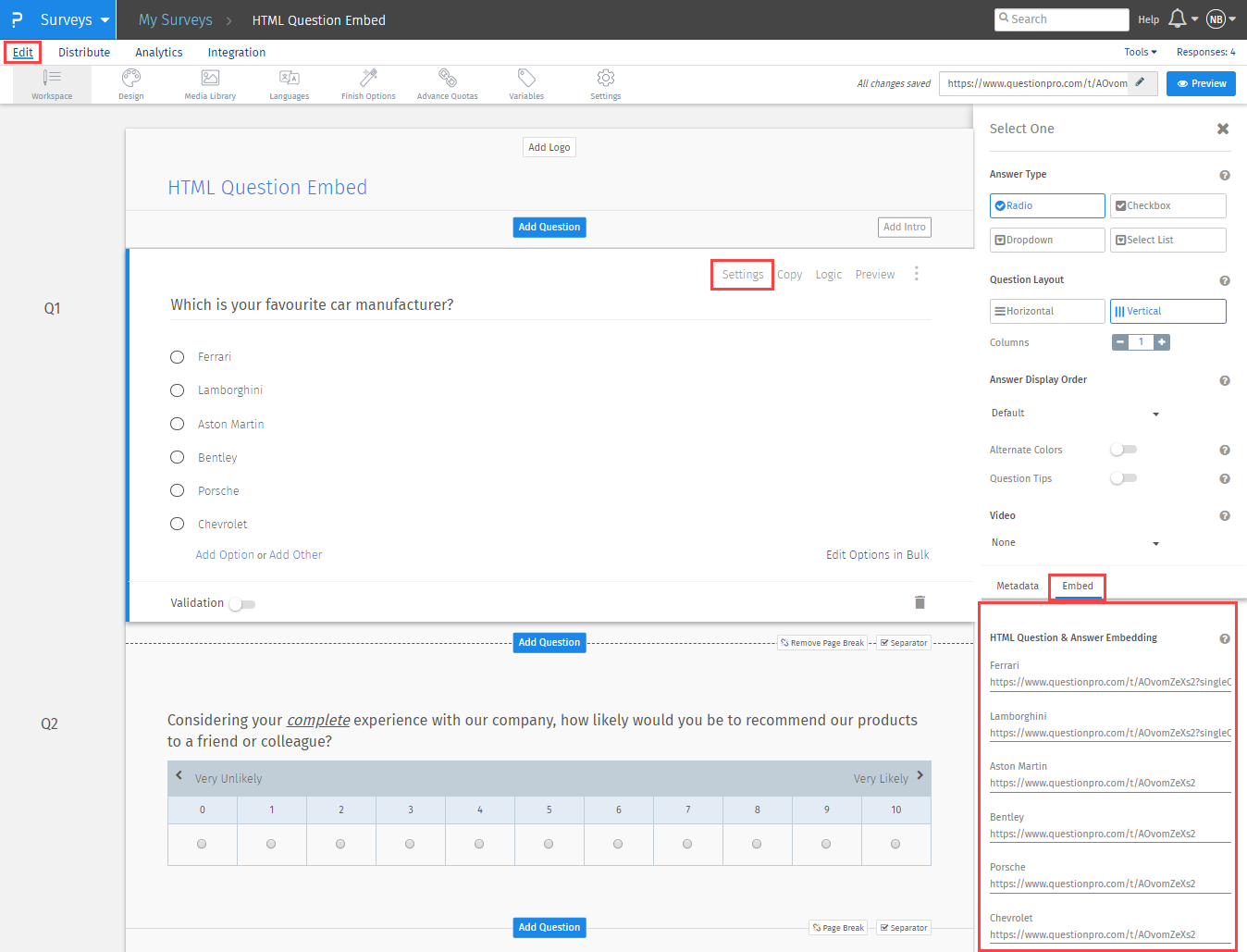Open help for Answer Display Order
The height and width of the screenshot is (952, 1247).
point(1225,380)
